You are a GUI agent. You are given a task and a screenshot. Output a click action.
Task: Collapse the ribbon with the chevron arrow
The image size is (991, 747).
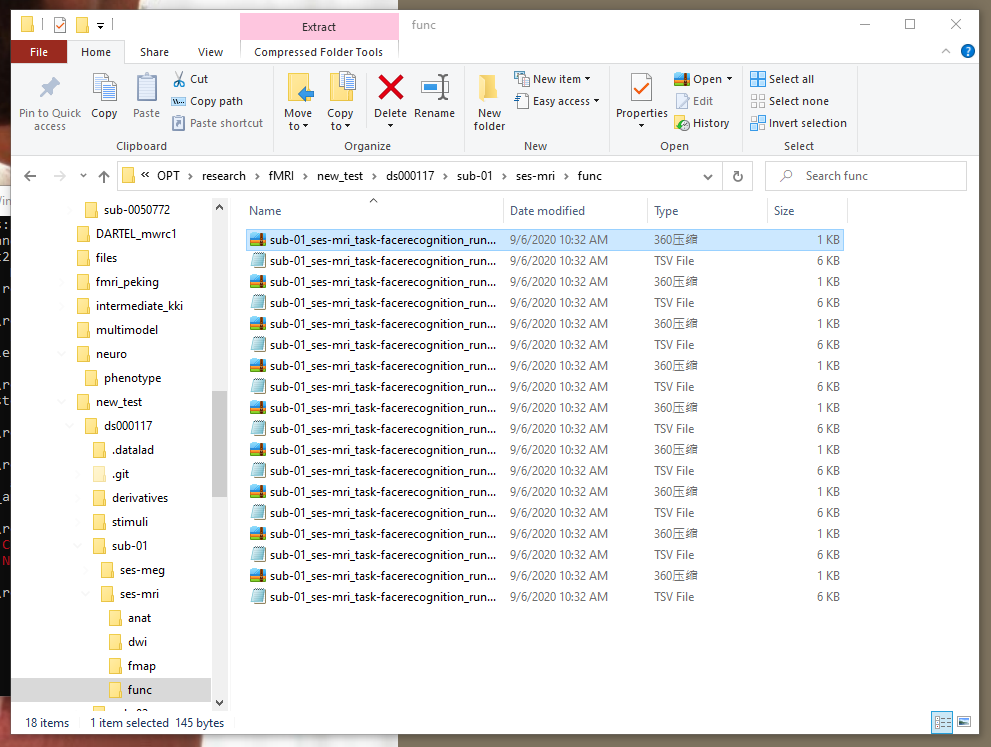click(x=945, y=51)
